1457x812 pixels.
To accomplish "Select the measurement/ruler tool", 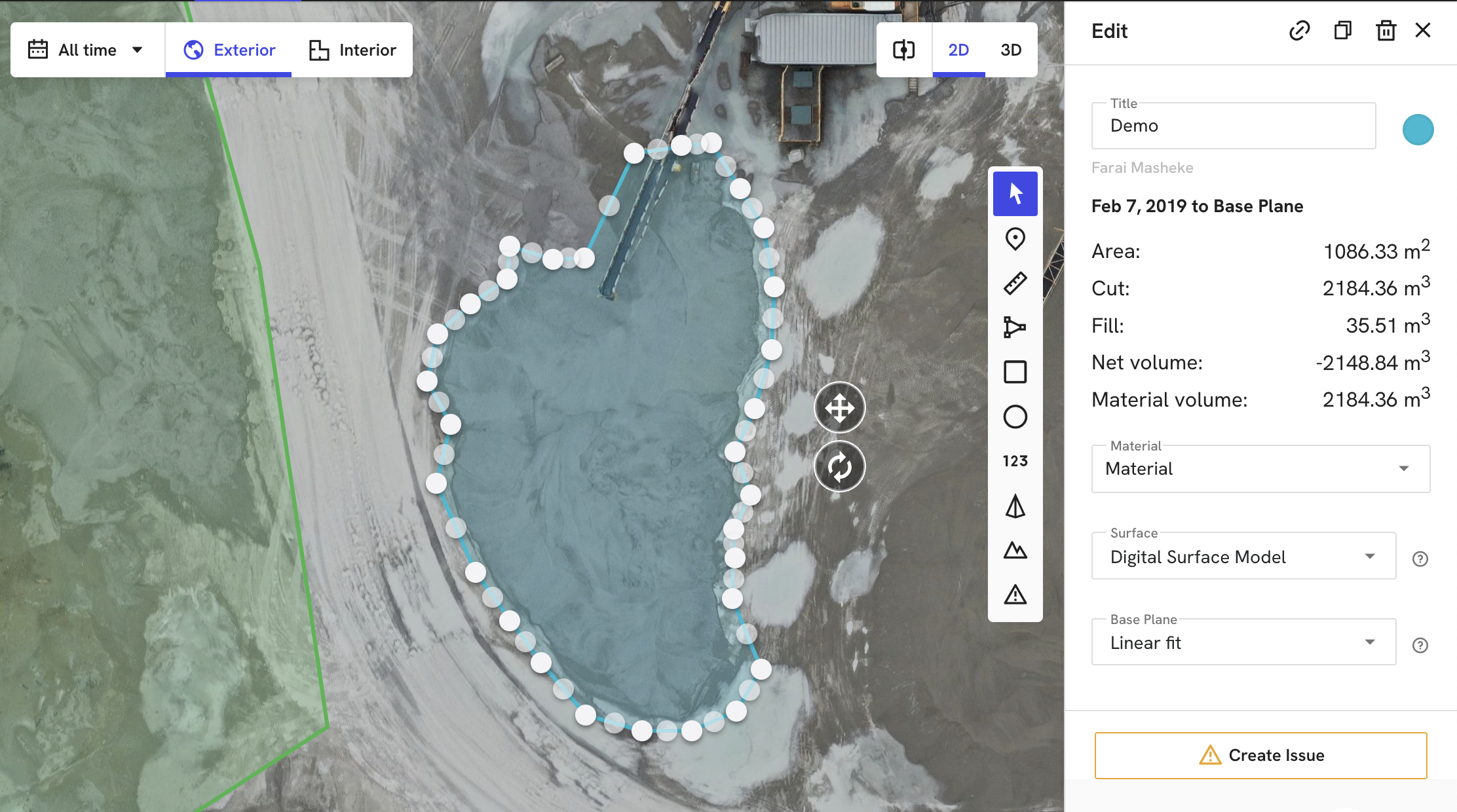I will coord(1016,283).
